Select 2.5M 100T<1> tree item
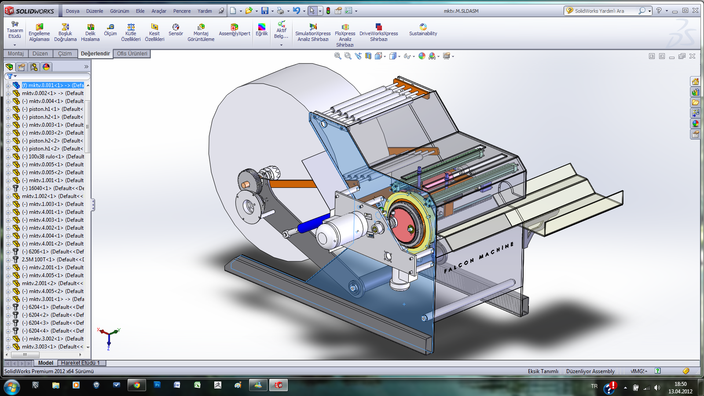 pyautogui.click(x=53, y=260)
